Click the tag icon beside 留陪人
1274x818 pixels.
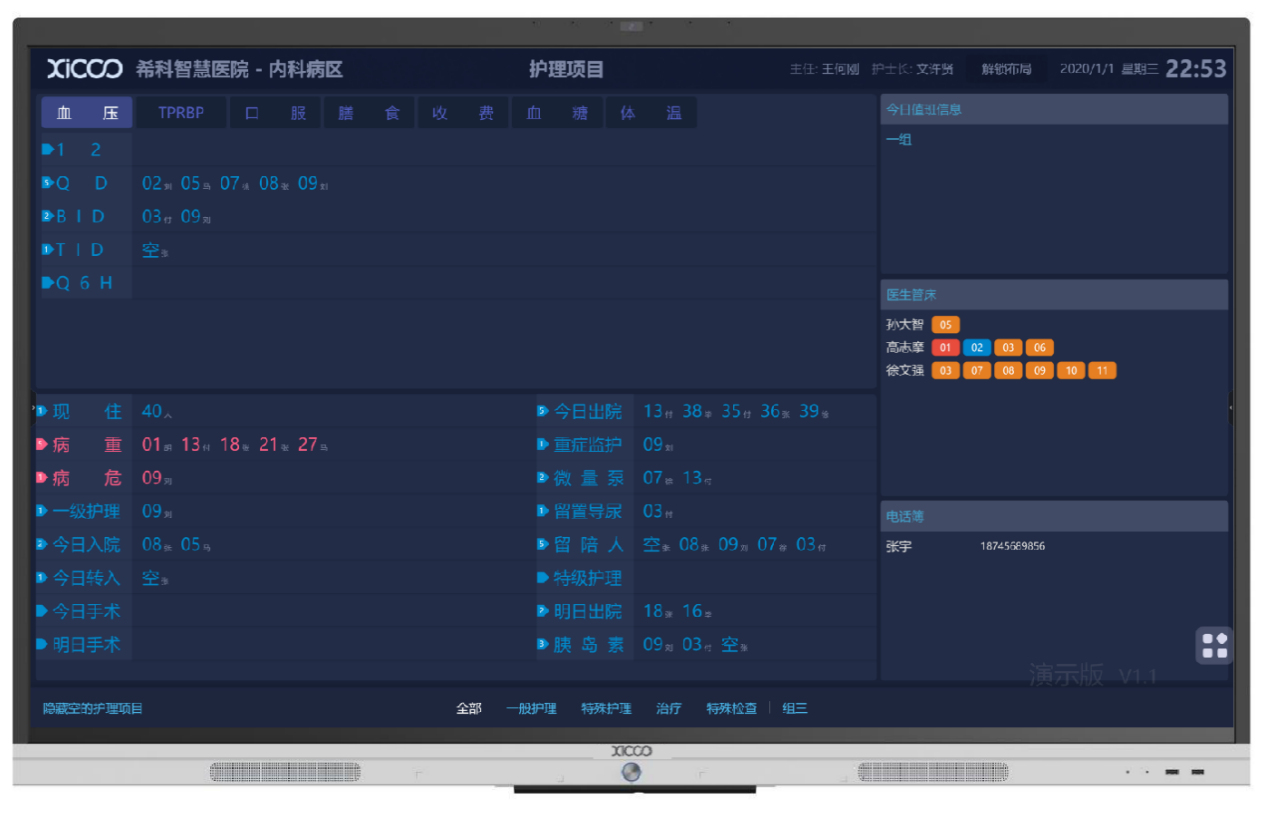coord(543,545)
